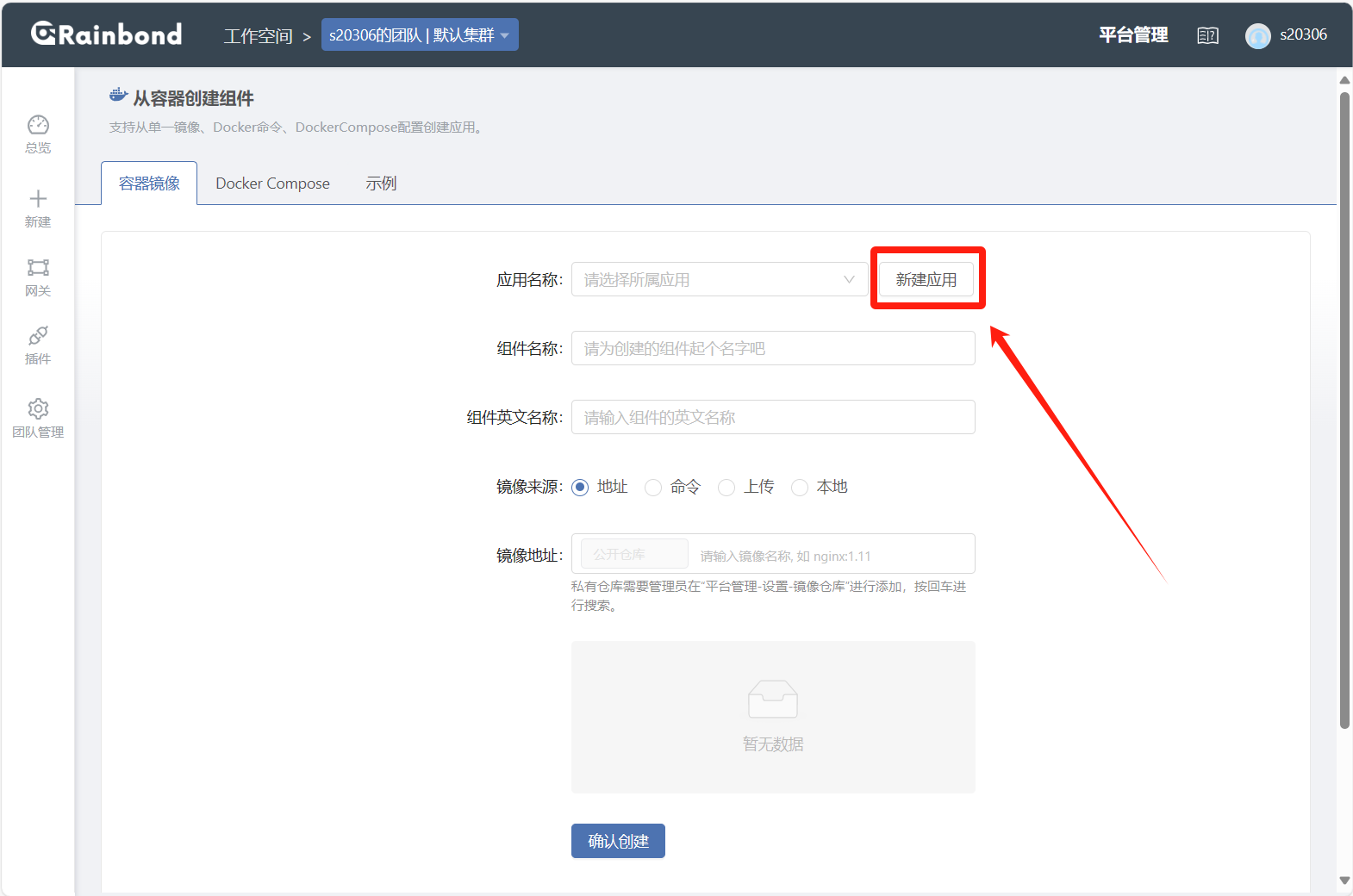Open the Gateway (网关) sidebar icon

(38, 268)
